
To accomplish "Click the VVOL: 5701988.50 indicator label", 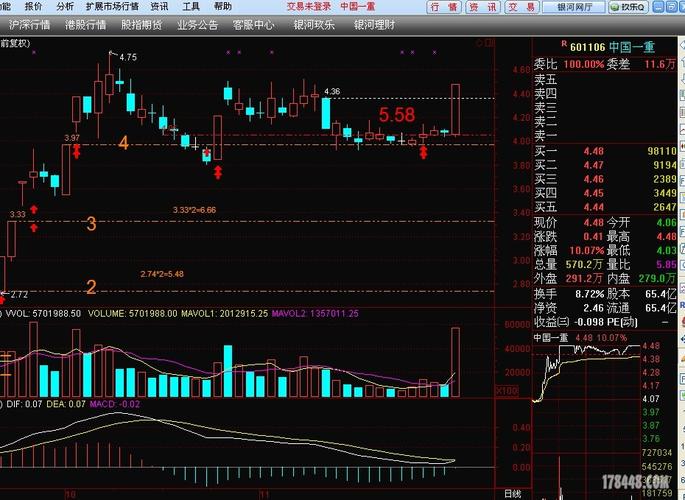I will click(43, 314).
